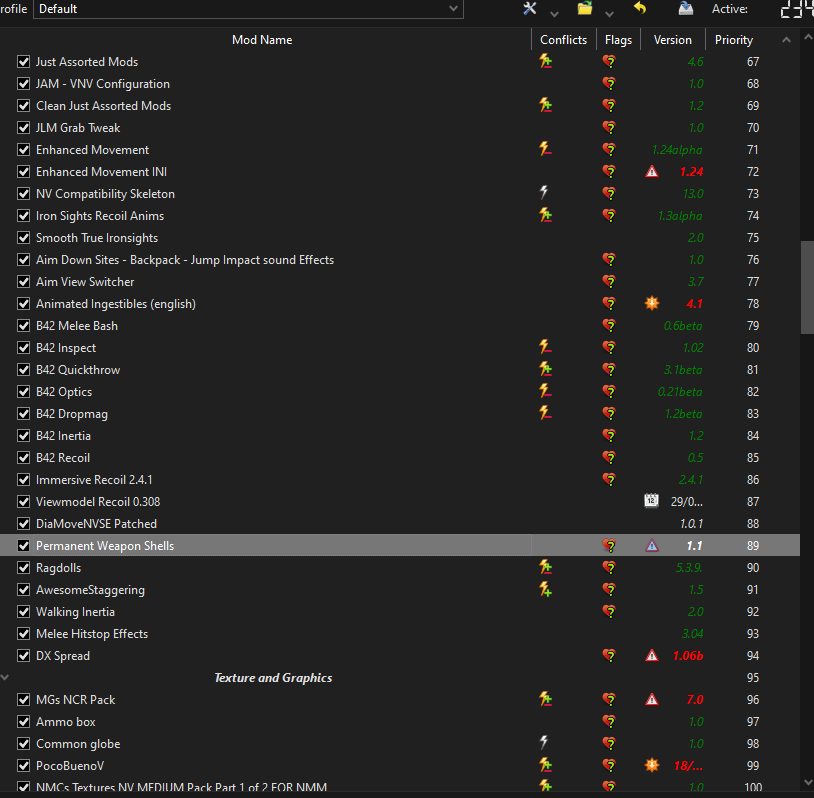The image size is (814, 798).
Task: Open the folder icon in toolbar
Action: click(585, 8)
